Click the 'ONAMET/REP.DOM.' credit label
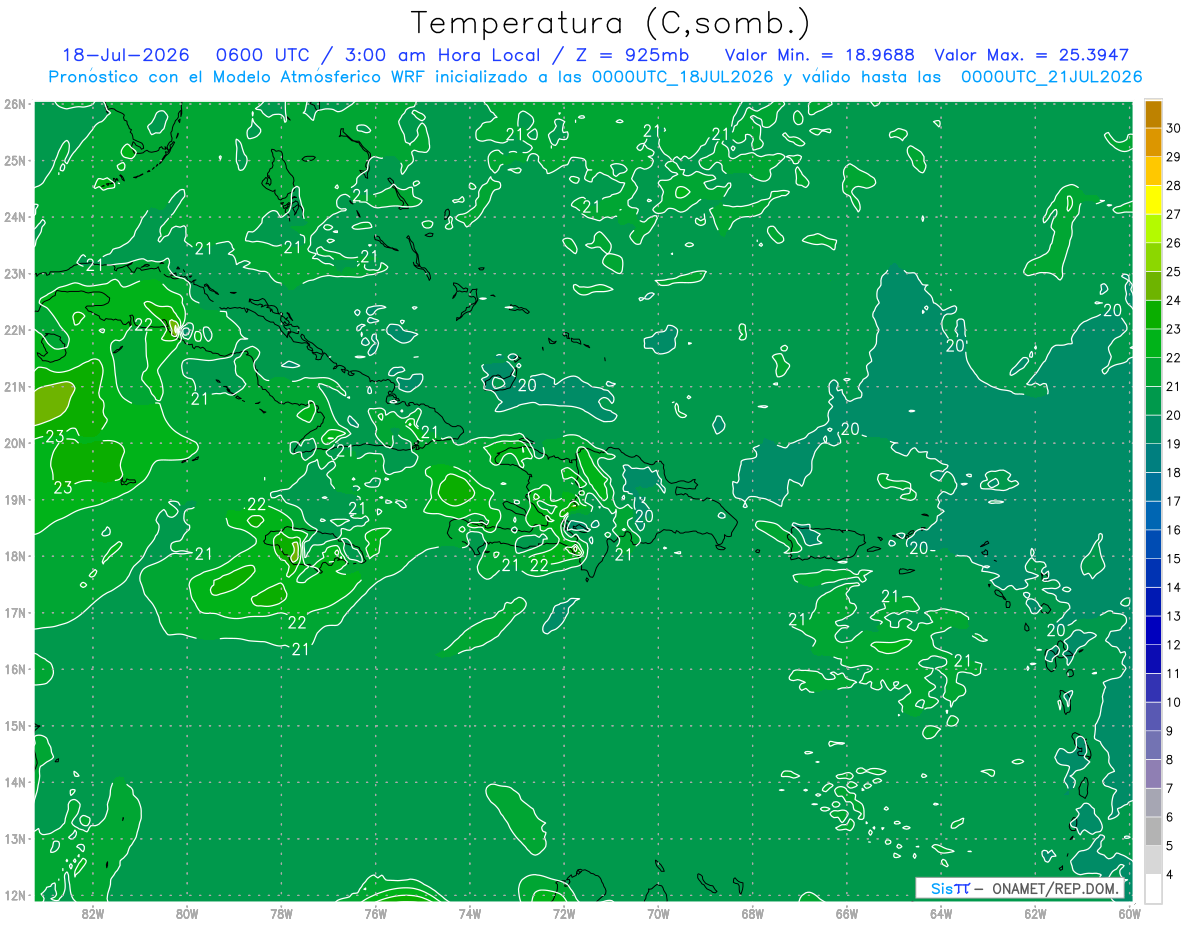The image size is (1200, 927). coord(1056,889)
